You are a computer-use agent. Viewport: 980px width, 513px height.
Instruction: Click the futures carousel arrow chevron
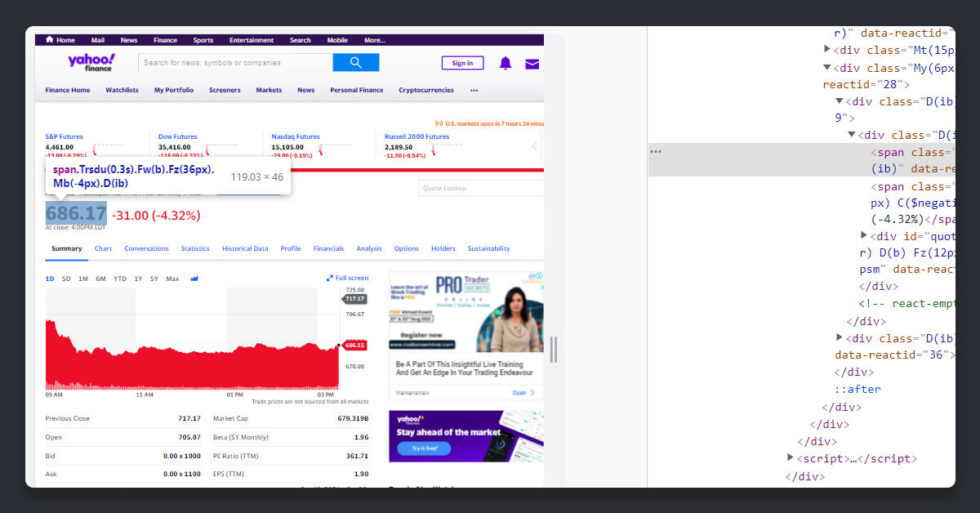tap(534, 146)
